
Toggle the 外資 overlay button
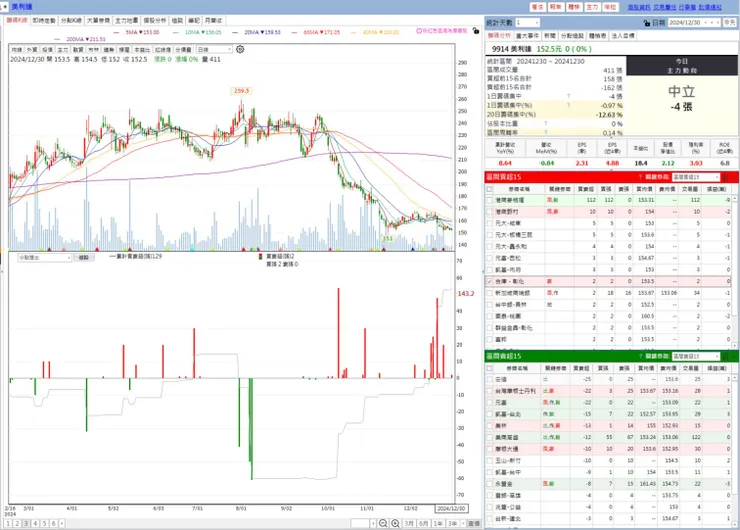(32, 50)
